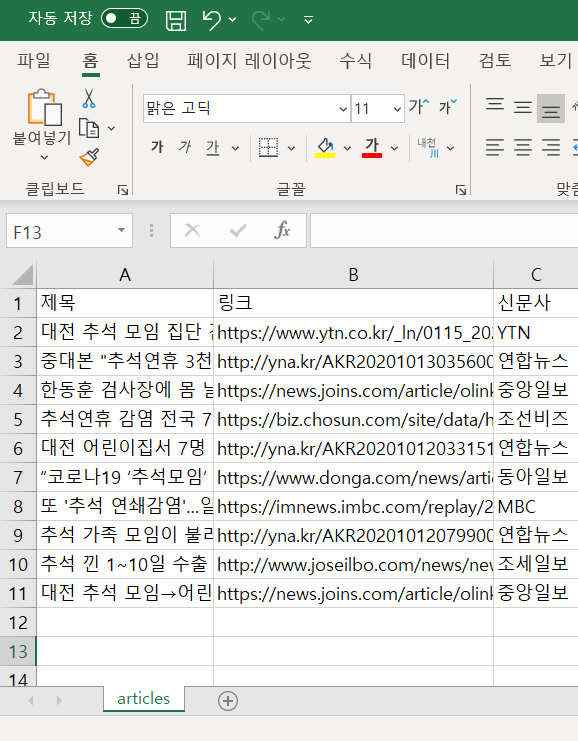578x741 pixels.
Task: Click the Redo arrow icon
Action: [x=261, y=20]
